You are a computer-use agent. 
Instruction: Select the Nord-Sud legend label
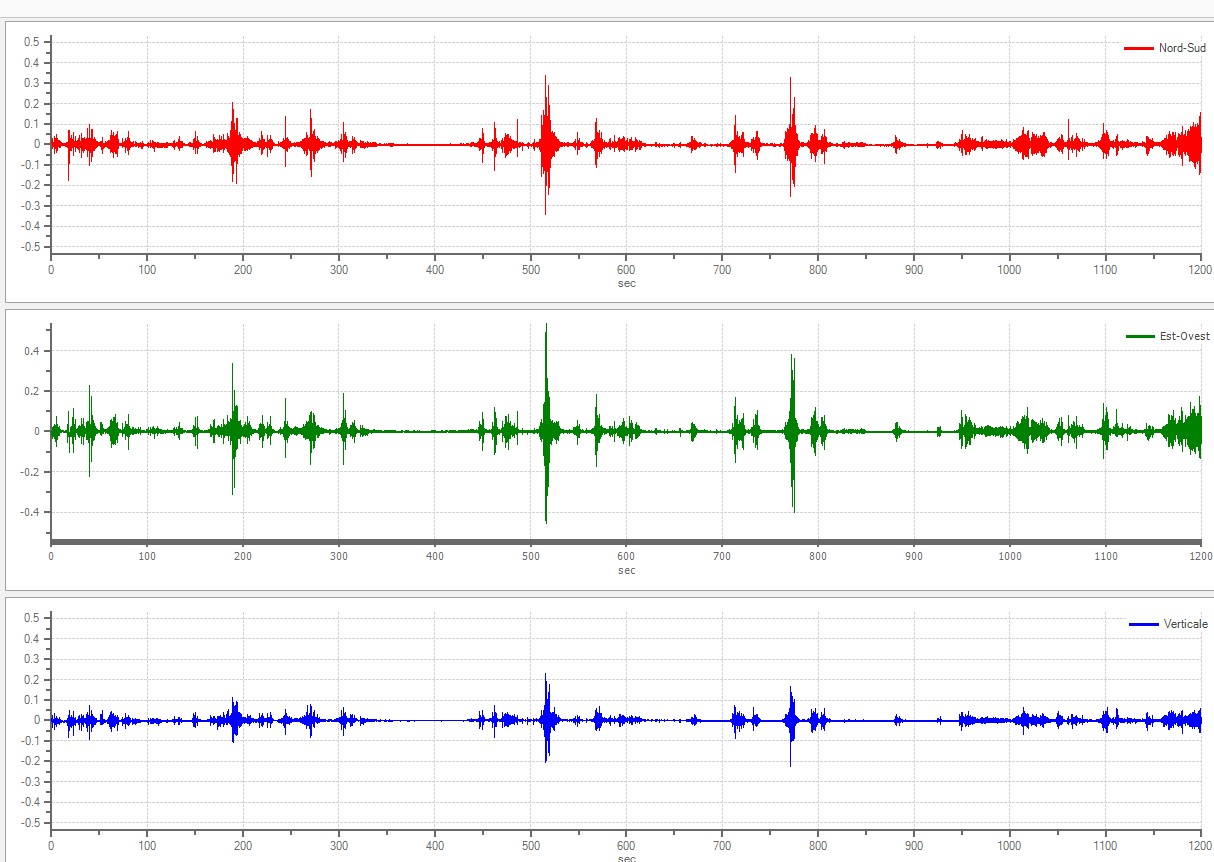1182,48
